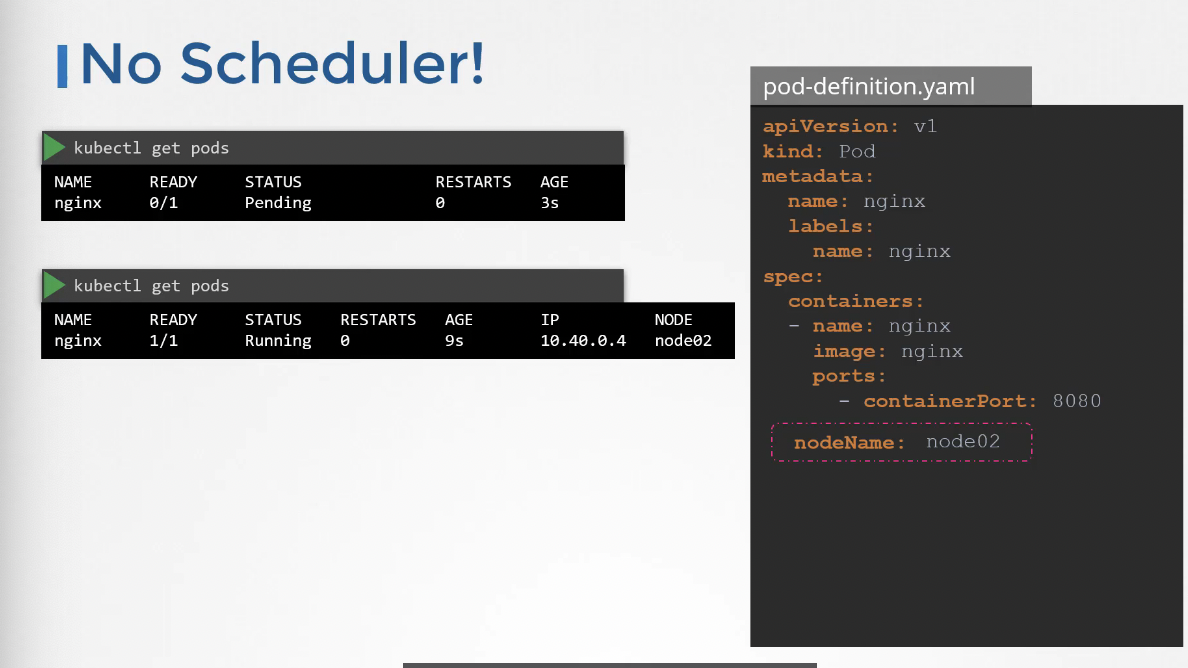Click "node02" in the NODE column
Screen dimensions: 1188x668
coord(683,341)
